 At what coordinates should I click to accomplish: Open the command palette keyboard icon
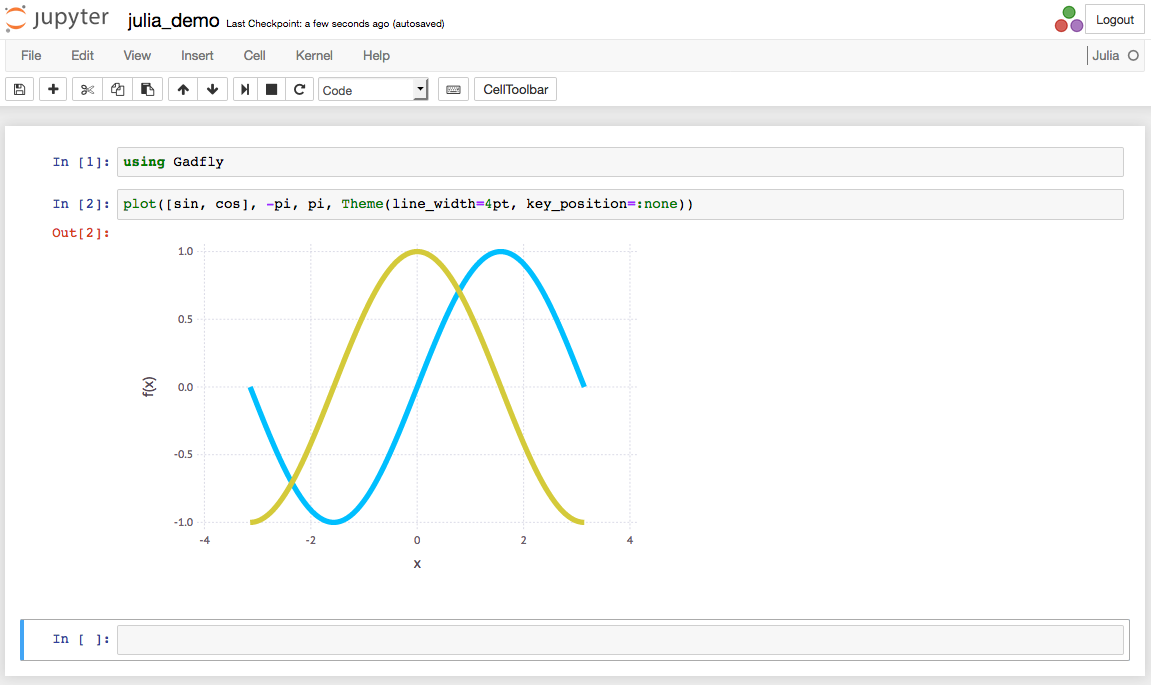[x=453, y=90]
